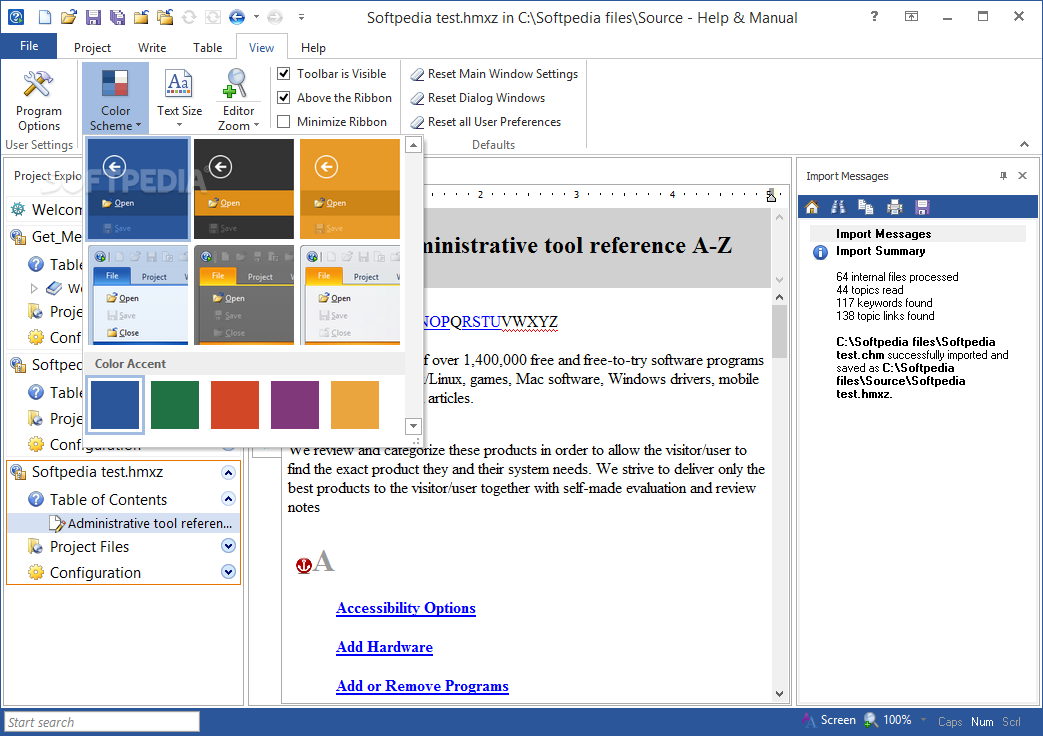
Task: Open the Add Hardware link
Action: coord(384,647)
